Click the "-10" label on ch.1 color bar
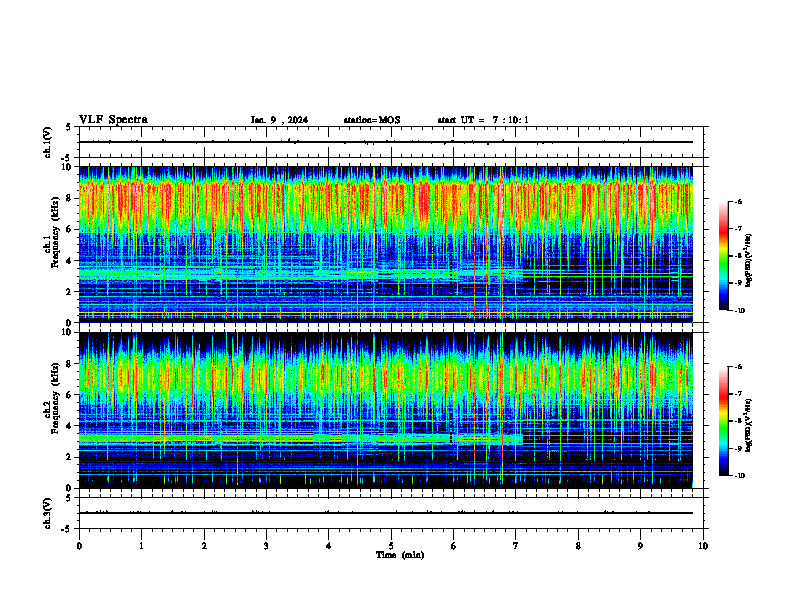Screen dimensions: 792x612 pyautogui.click(x=739, y=311)
